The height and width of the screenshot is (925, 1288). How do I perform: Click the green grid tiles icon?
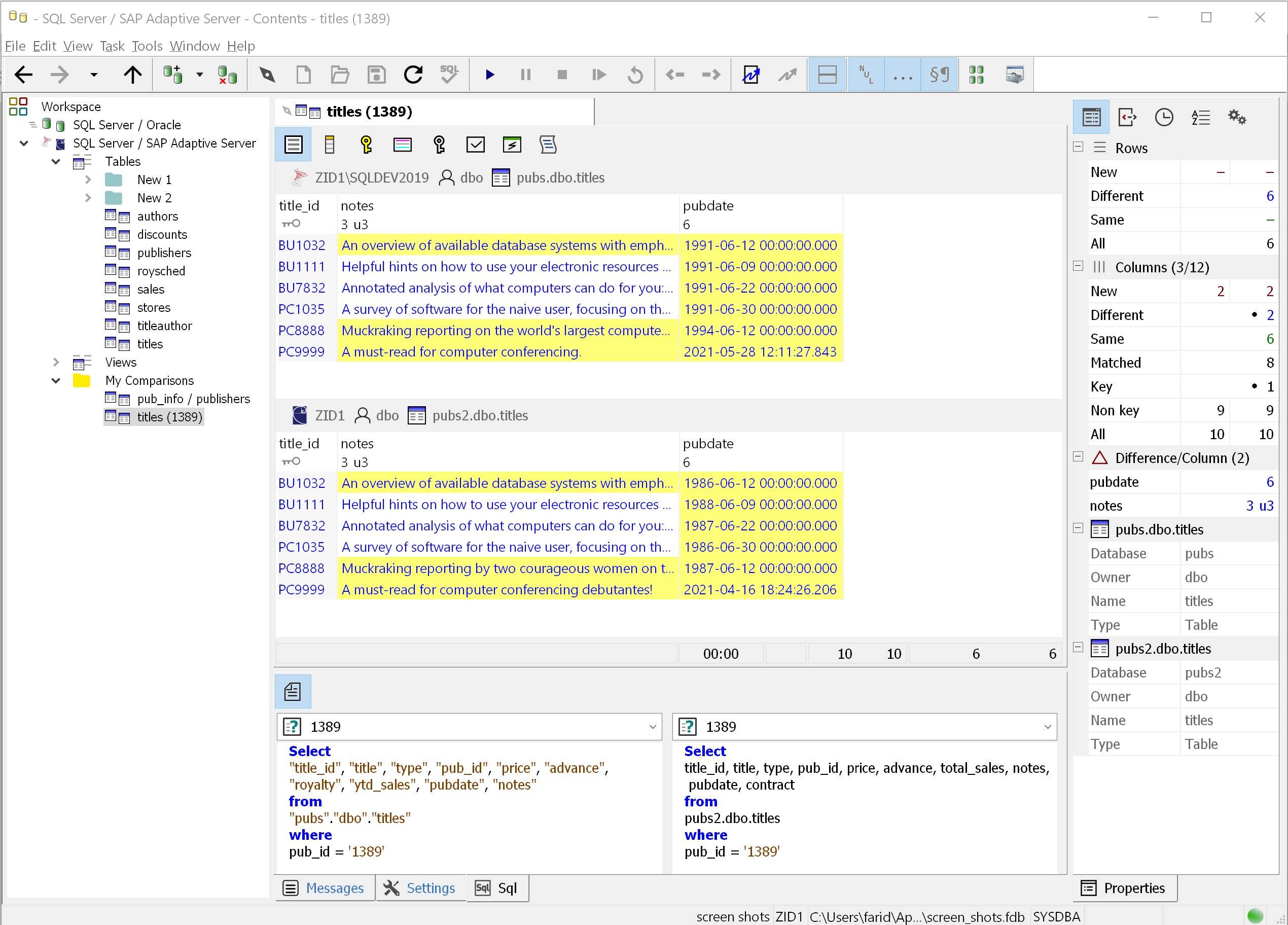[x=976, y=75]
